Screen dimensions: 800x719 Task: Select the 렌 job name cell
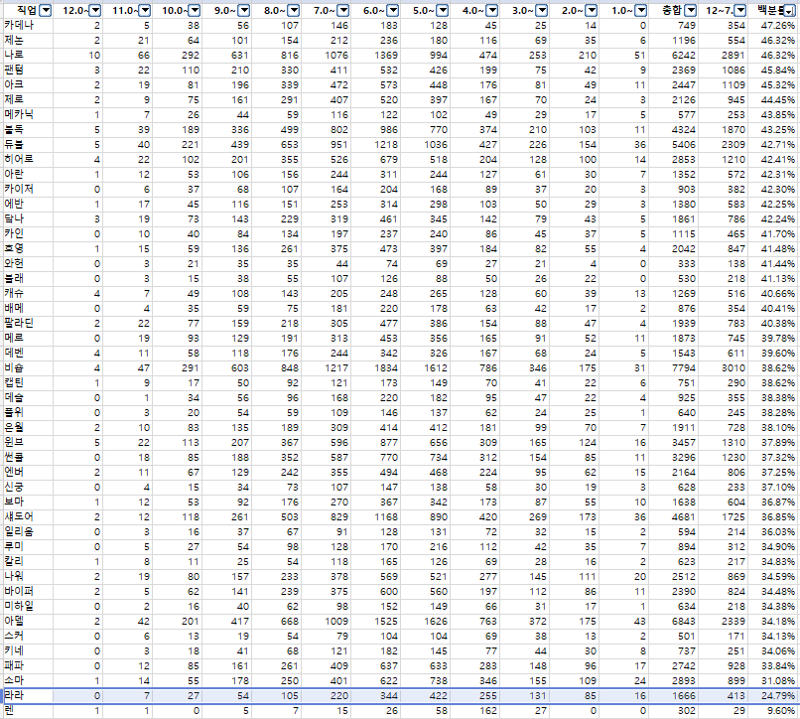[28, 710]
